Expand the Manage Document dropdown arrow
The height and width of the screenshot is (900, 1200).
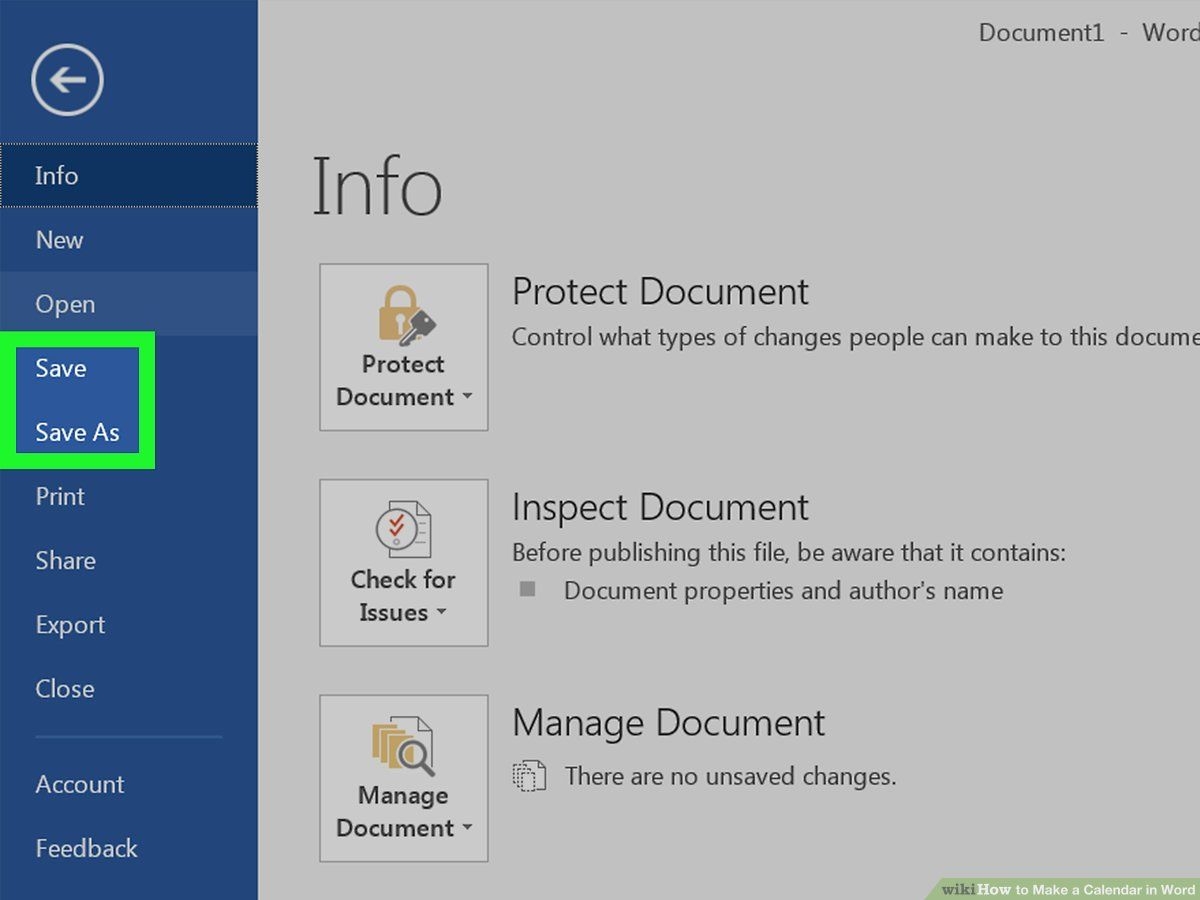pyautogui.click(x=467, y=828)
